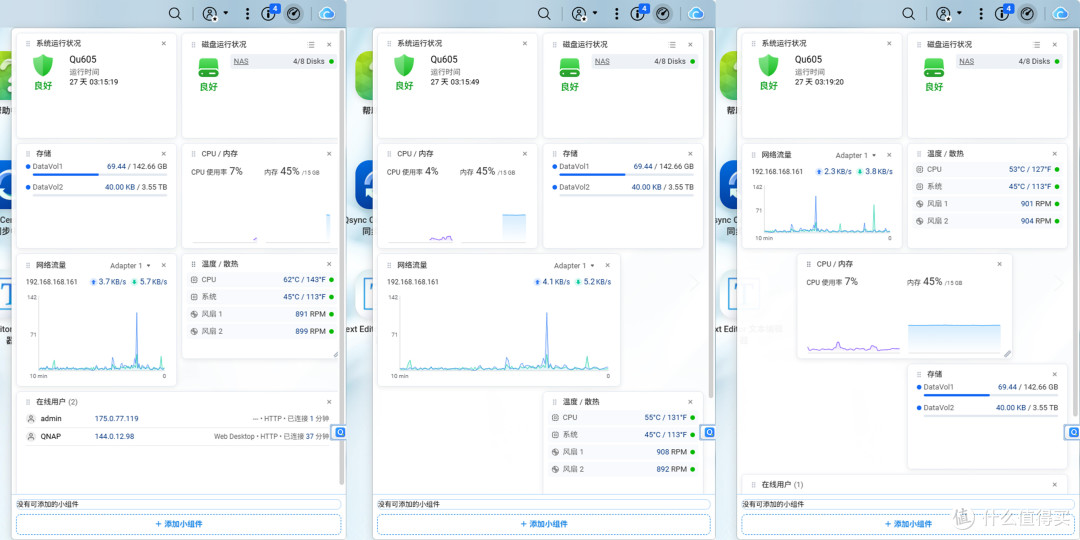Click QNAP user row with 144.0.12.98

pos(178,436)
